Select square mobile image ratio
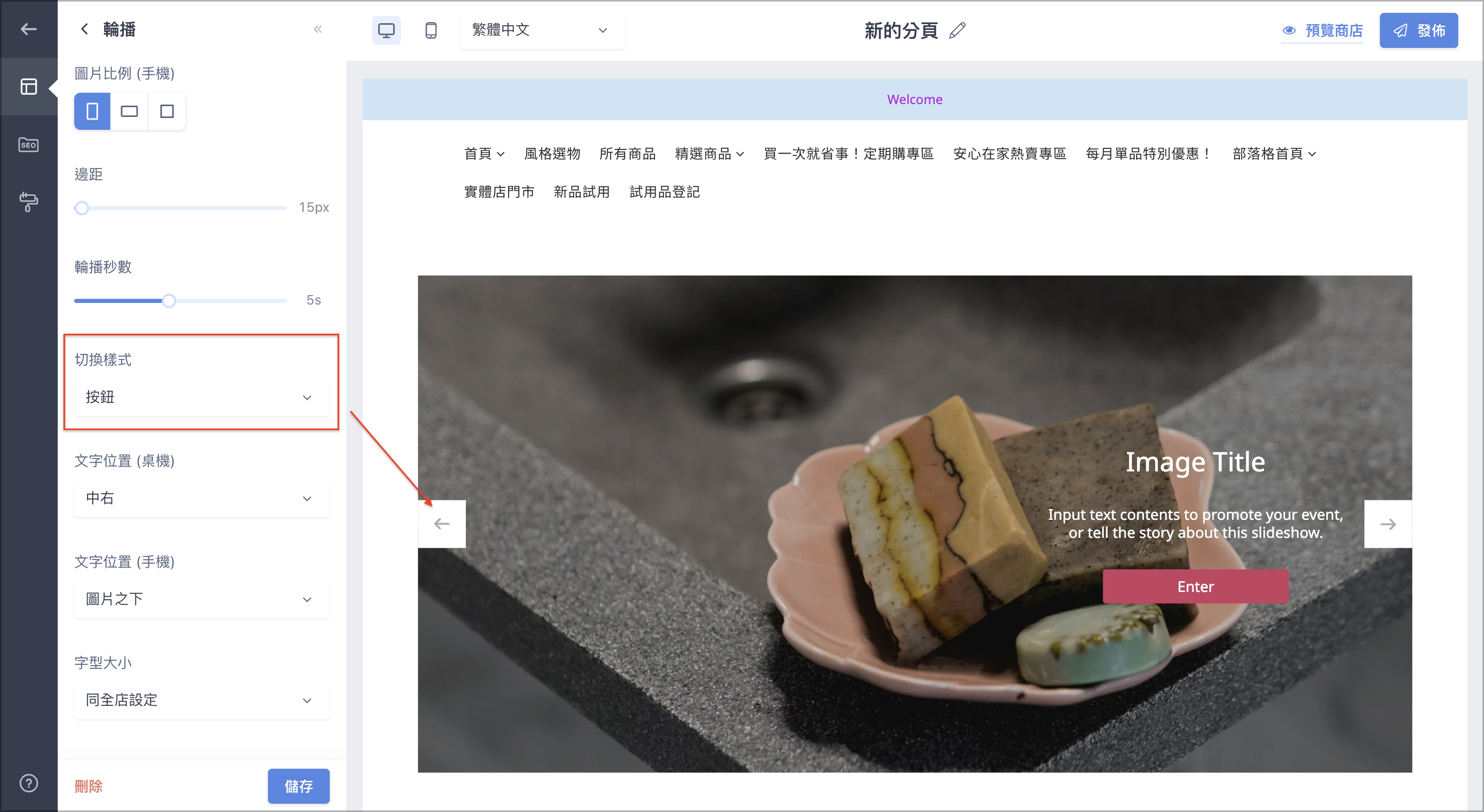 pos(166,111)
